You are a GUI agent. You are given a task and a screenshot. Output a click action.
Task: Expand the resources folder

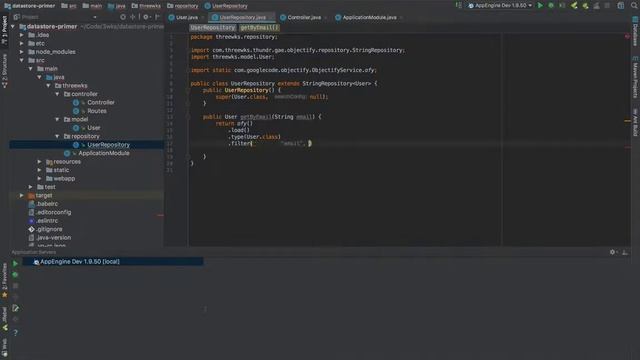(x=40, y=162)
